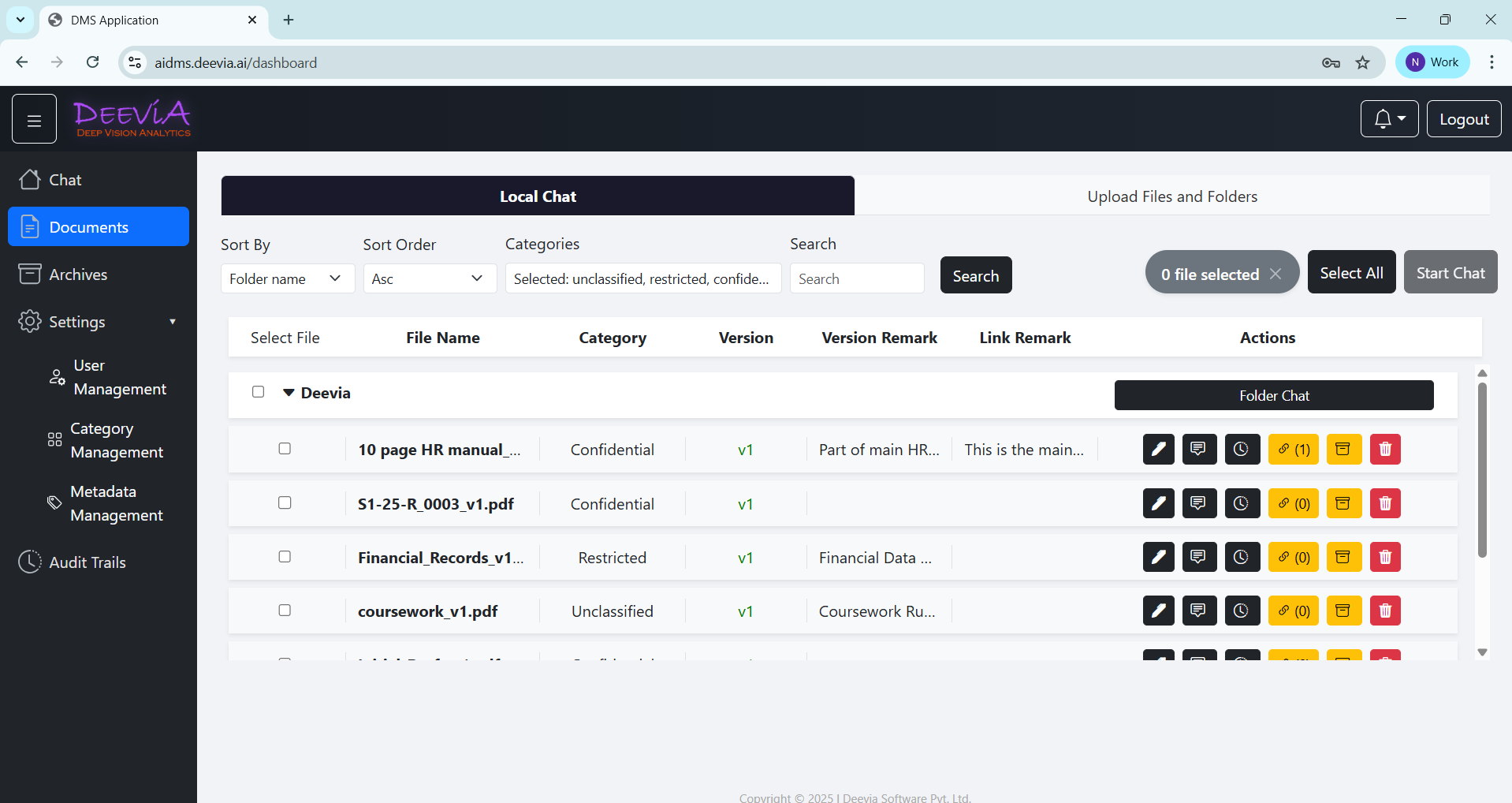The height and width of the screenshot is (803, 1512).
Task: Open the comment icon for S1-25-R_0003_v1.pdf
Action: 1199,503
